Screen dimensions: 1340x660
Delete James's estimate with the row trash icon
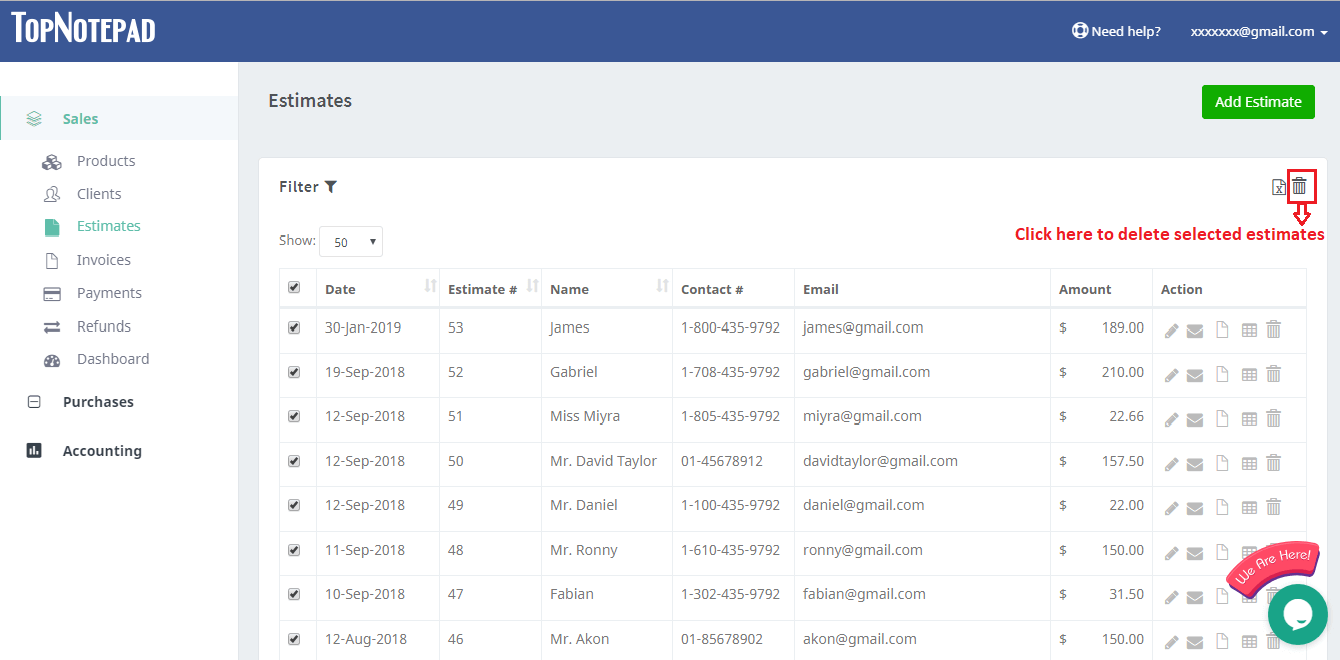point(1274,329)
